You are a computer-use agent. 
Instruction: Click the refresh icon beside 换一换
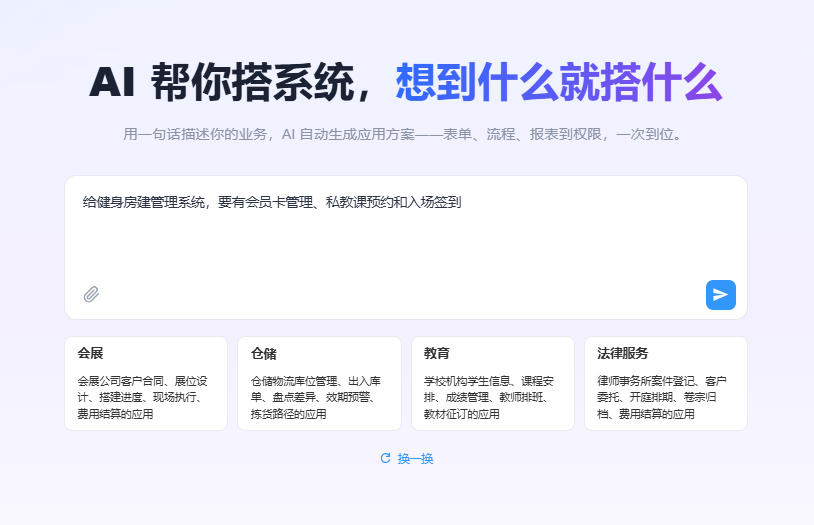[385, 458]
